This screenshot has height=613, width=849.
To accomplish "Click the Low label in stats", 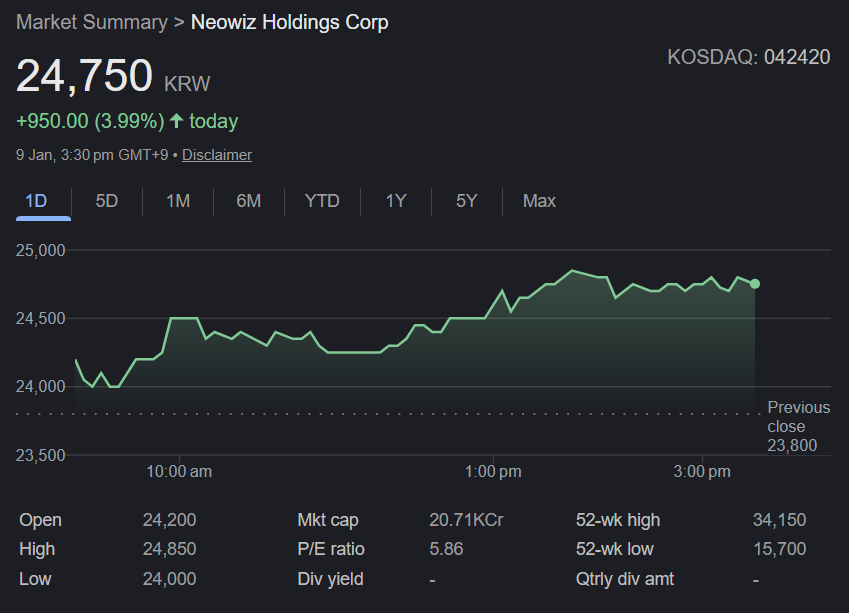I will [35, 579].
